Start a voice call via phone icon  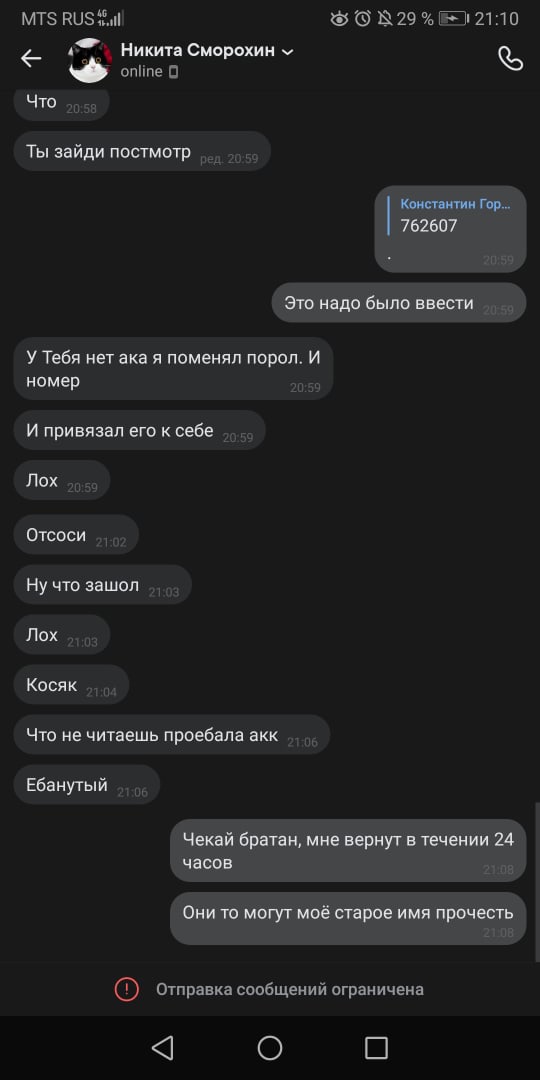point(510,59)
